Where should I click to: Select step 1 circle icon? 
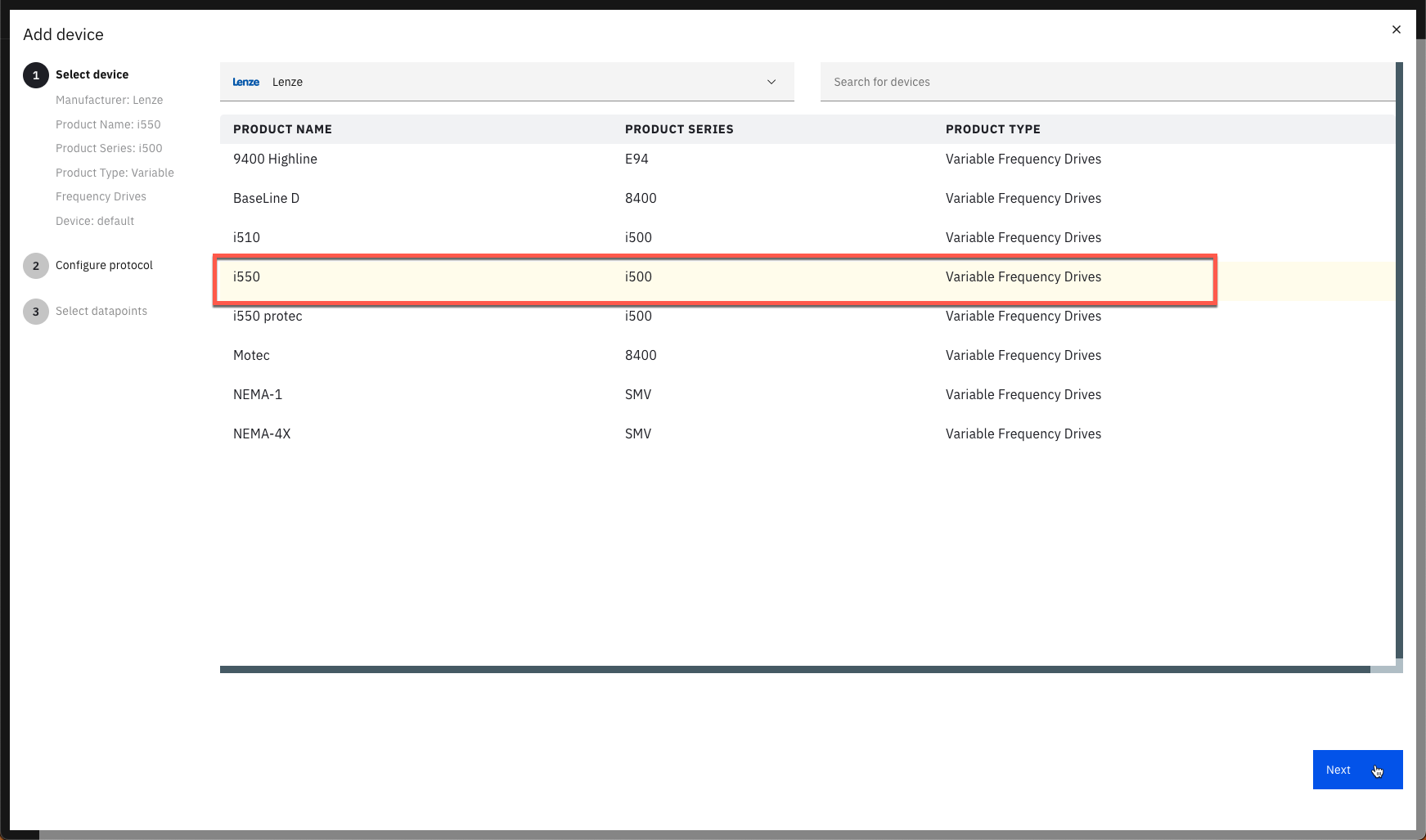tap(36, 75)
